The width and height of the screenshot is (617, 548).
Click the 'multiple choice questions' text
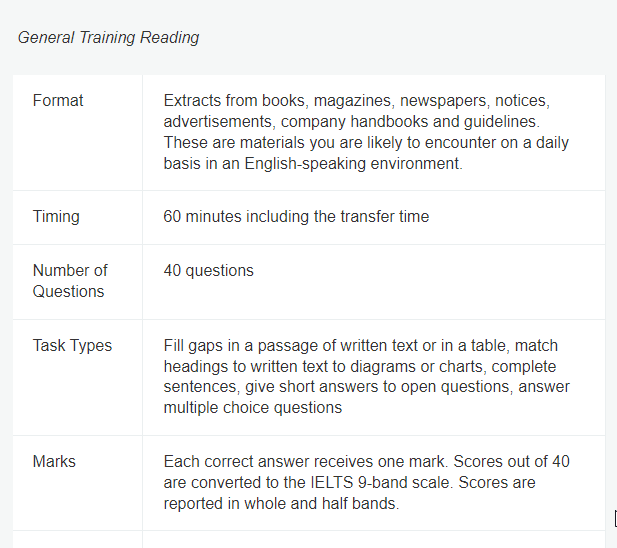click(253, 408)
